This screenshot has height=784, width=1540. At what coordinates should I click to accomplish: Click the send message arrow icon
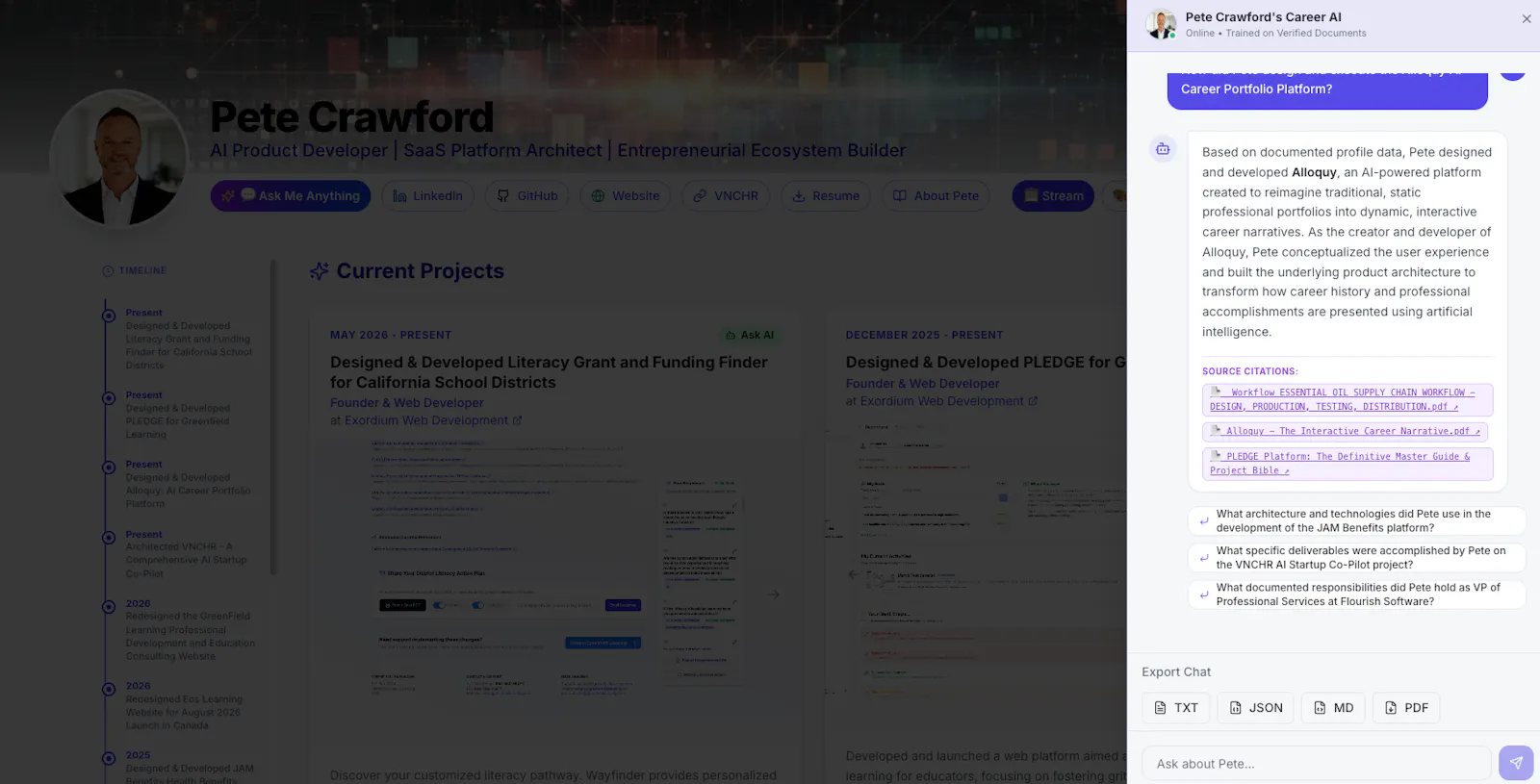pos(1516,763)
